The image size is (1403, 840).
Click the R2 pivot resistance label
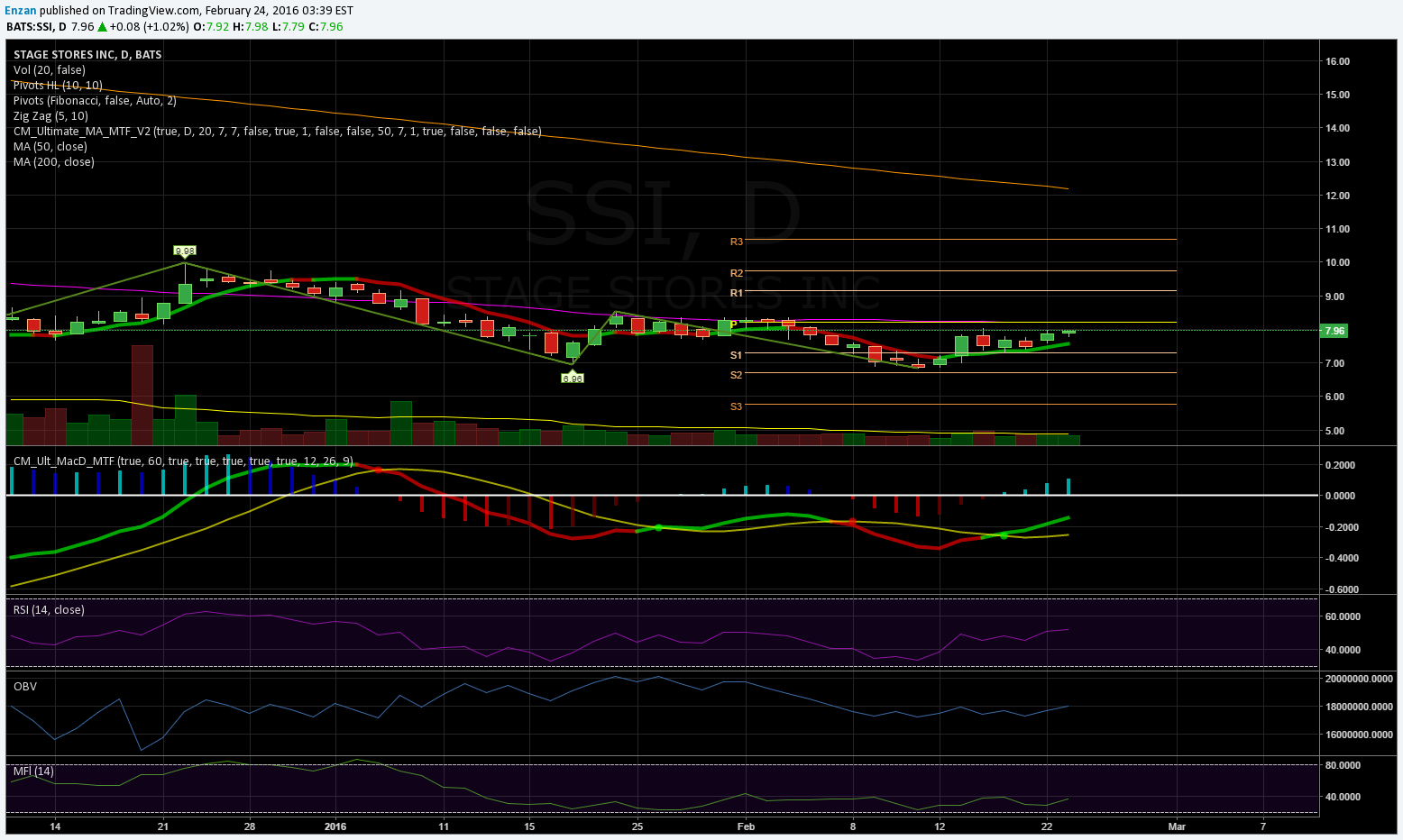737,273
